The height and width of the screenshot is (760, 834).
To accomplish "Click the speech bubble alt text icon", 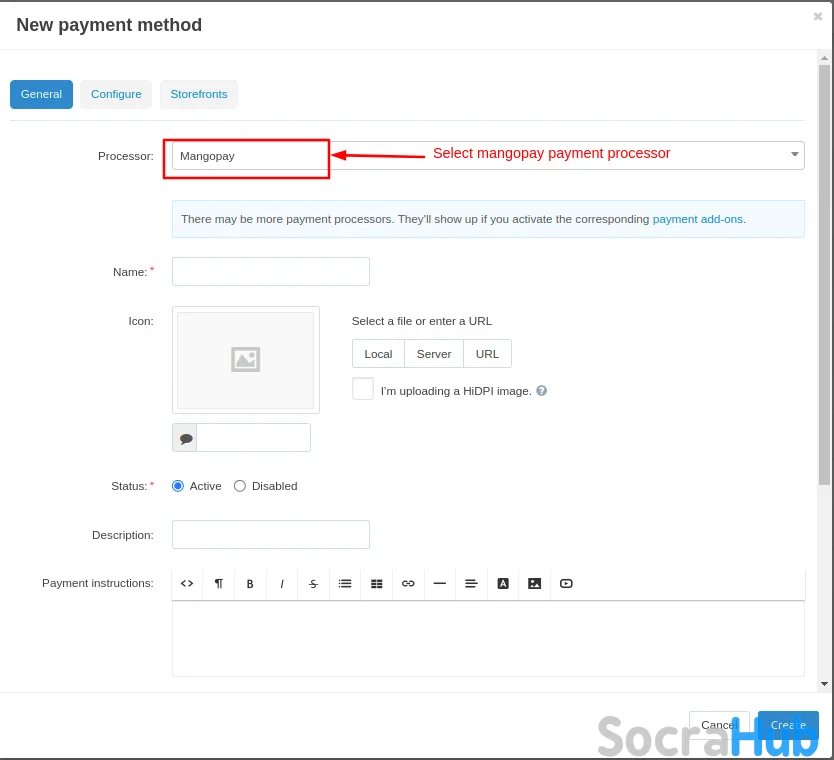I will (x=185, y=438).
